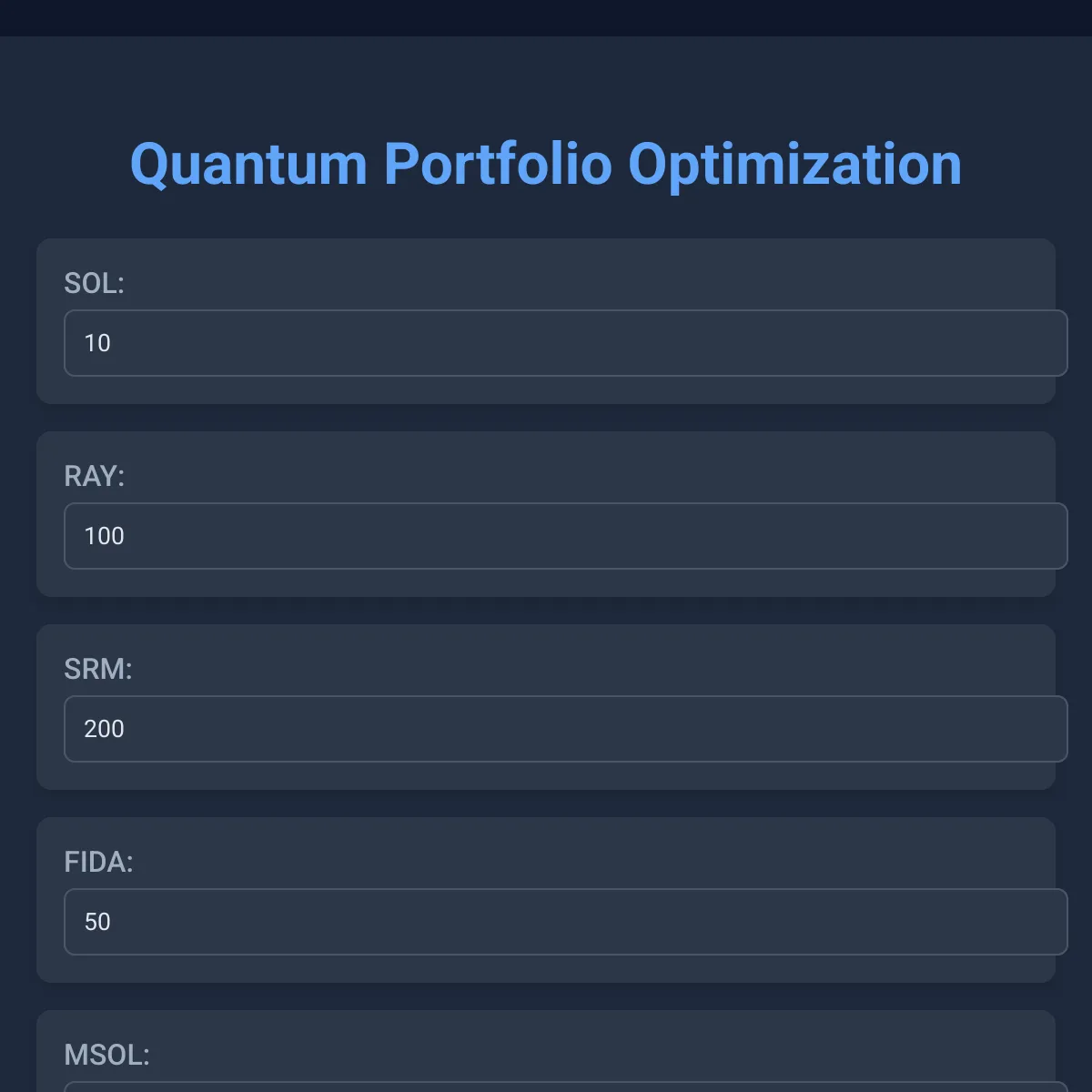1092x1092 pixels.
Task: Select the RAY input showing 100
Action: (x=564, y=536)
